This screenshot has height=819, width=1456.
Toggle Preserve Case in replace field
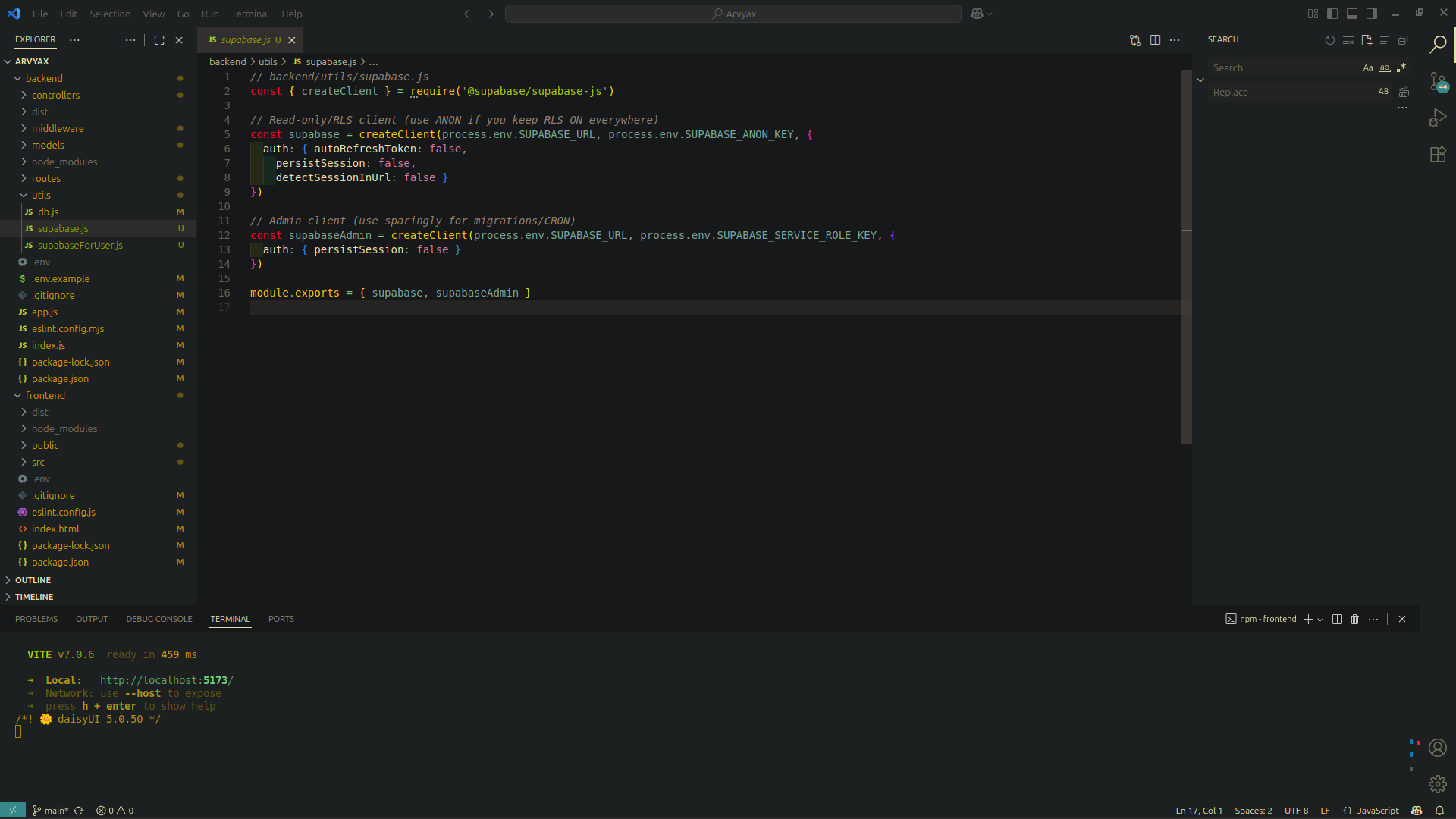click(1383, 92)
